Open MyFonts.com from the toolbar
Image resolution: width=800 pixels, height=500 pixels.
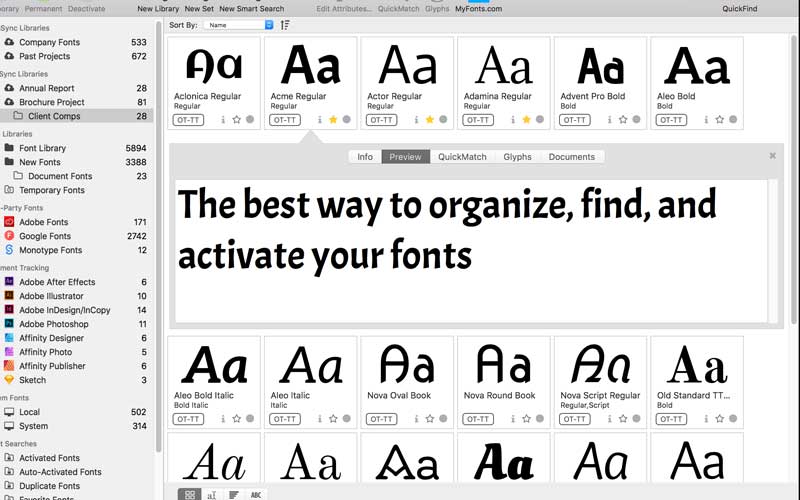(x=479, y=9)
